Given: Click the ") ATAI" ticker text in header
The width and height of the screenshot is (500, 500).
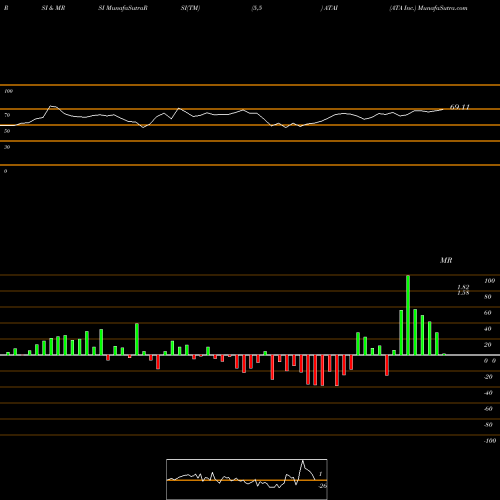Looking at the screenshot, I should (329, 8).
